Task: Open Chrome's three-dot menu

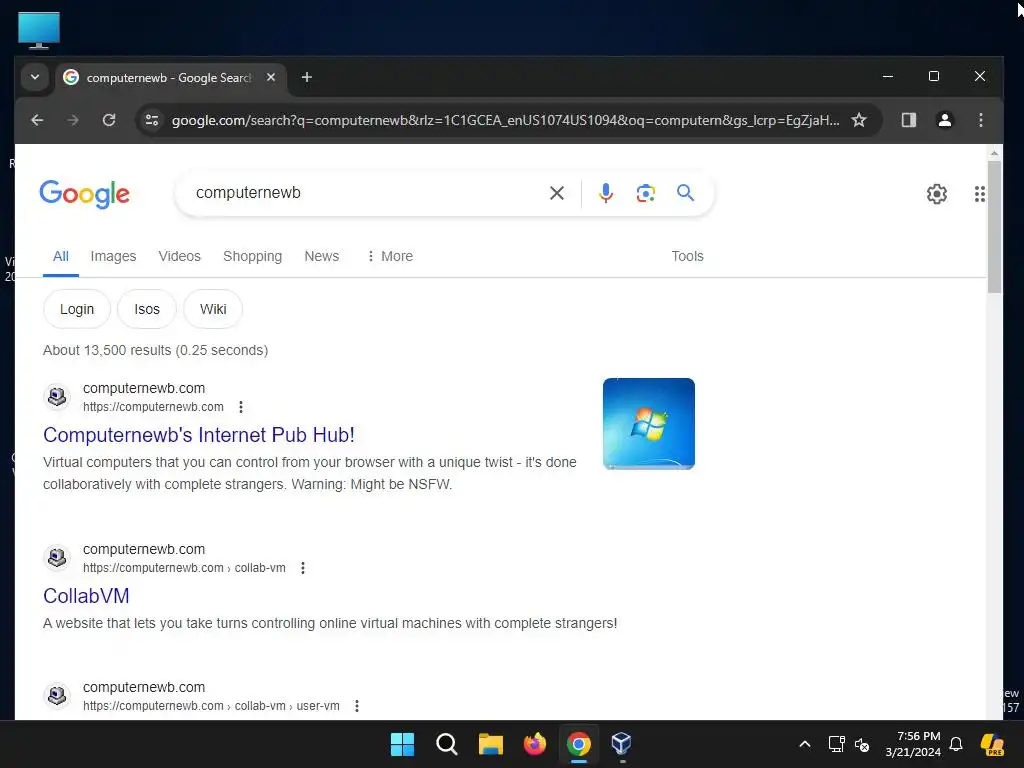Action: (980, 120)
